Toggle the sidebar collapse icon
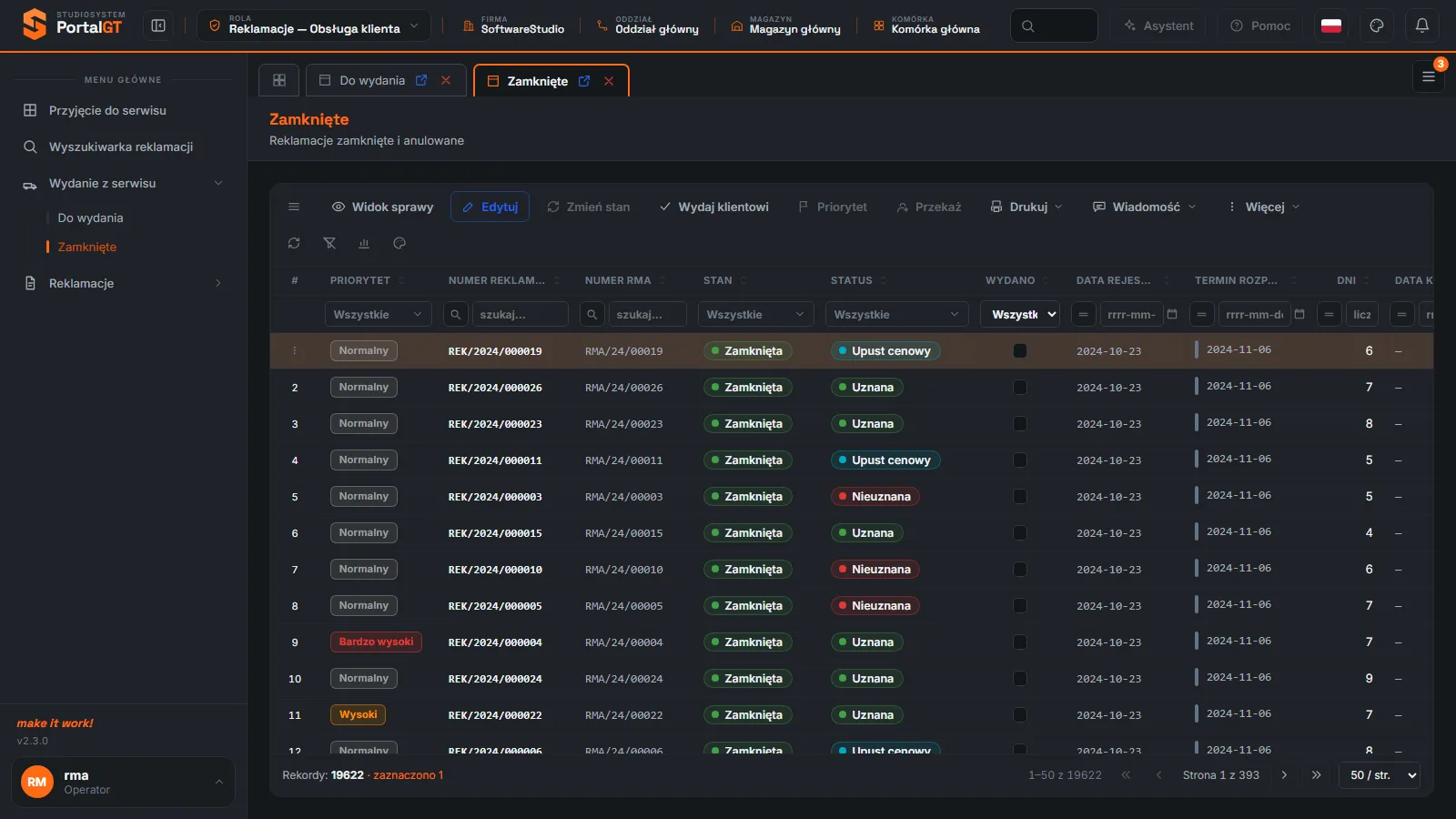The image size is (1456, 819). coord(158,25)
